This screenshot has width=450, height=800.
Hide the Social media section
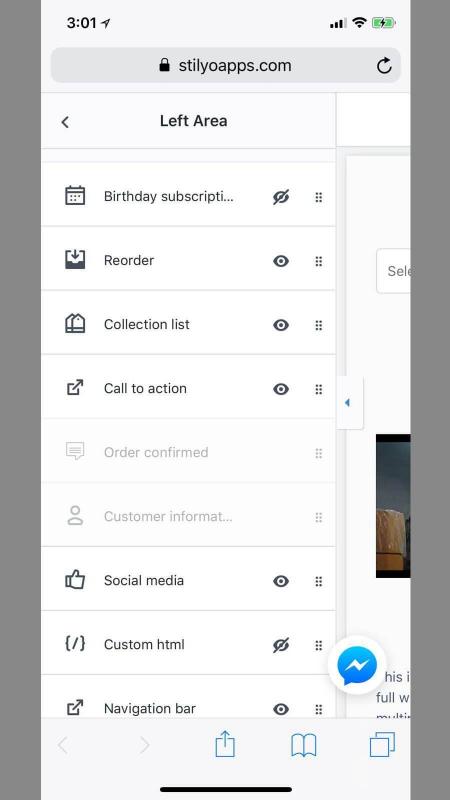[281, 581]
